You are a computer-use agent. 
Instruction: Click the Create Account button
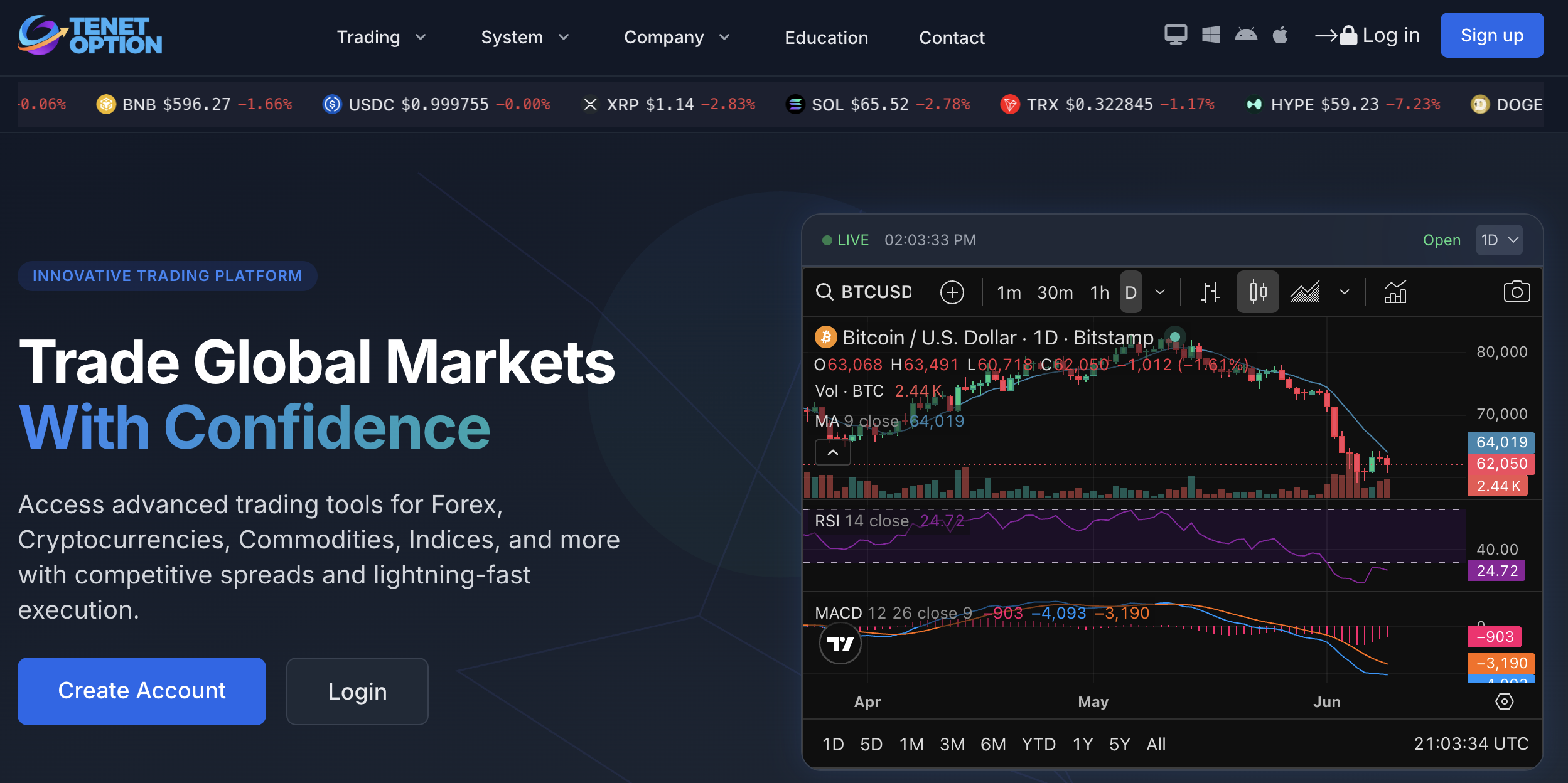[142, 691]
